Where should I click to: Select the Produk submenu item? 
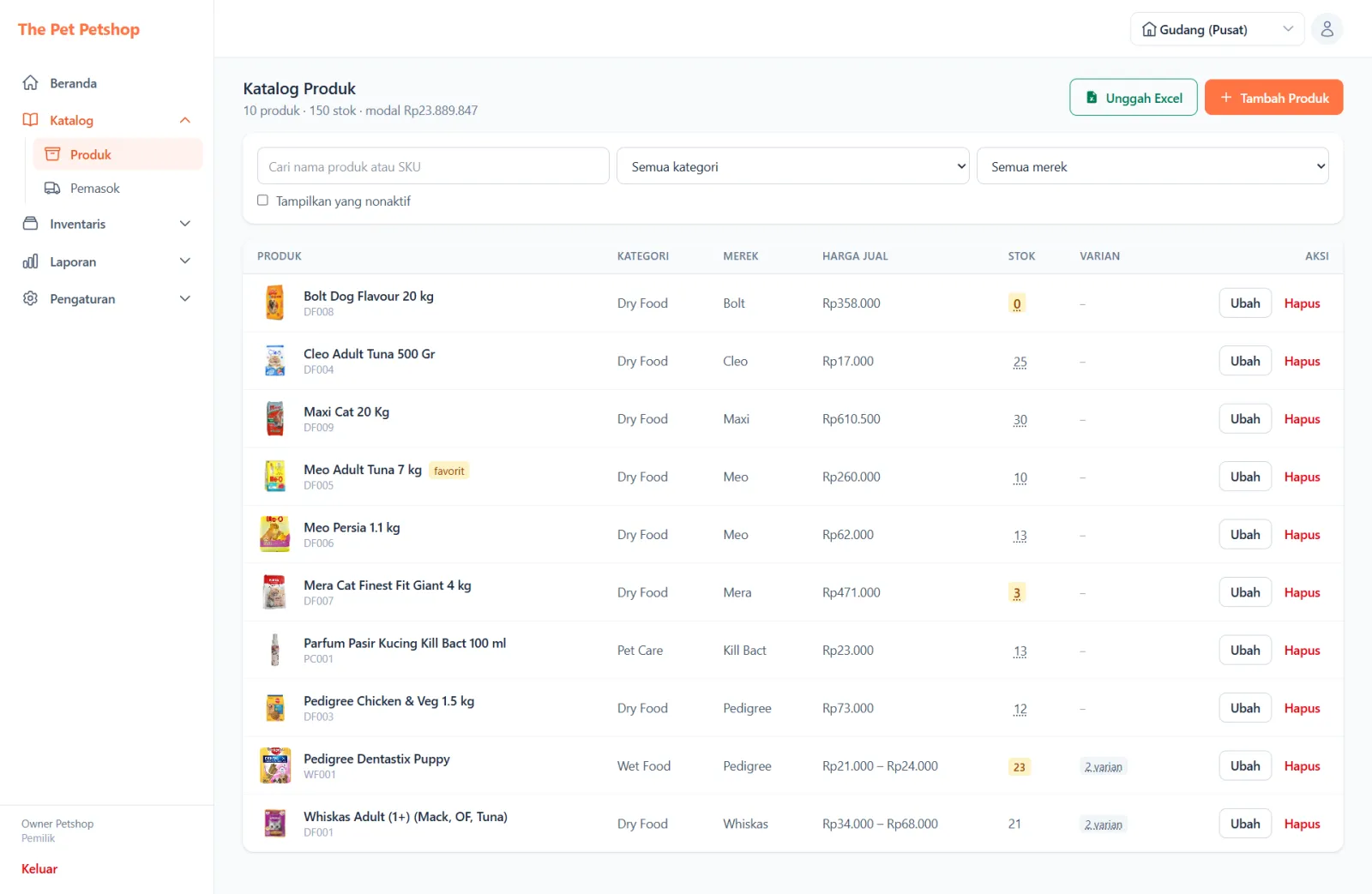(117, 154)
